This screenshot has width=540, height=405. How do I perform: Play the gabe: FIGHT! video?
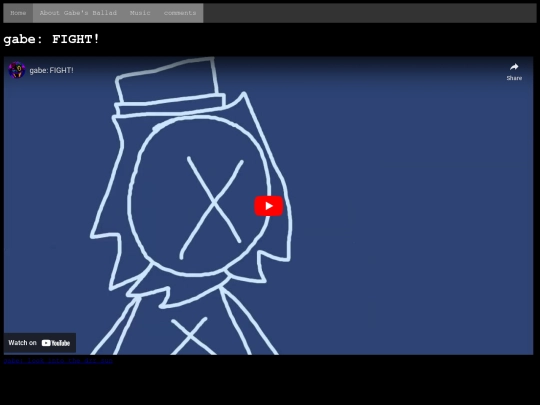tap(269, 206)
